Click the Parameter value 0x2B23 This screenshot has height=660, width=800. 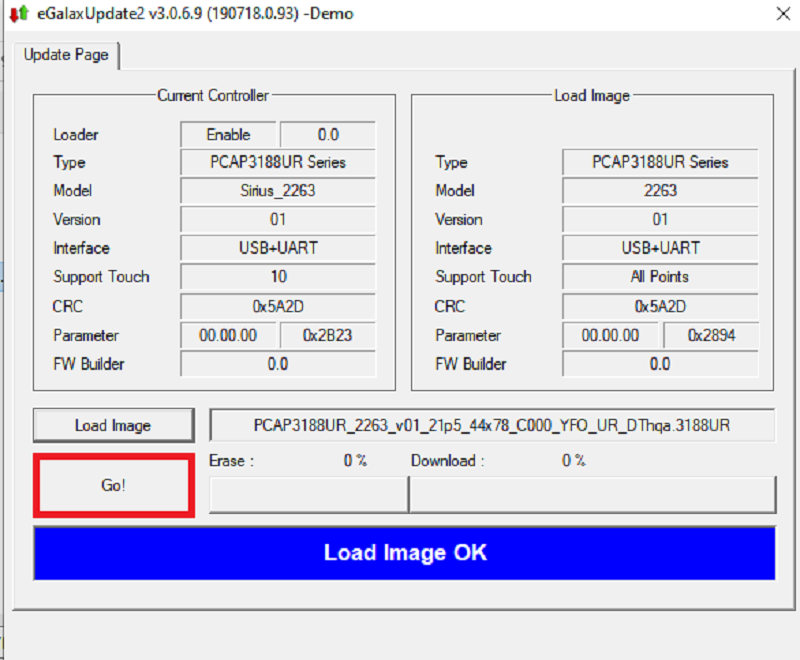pyautogui.click(x=327, y=336)
